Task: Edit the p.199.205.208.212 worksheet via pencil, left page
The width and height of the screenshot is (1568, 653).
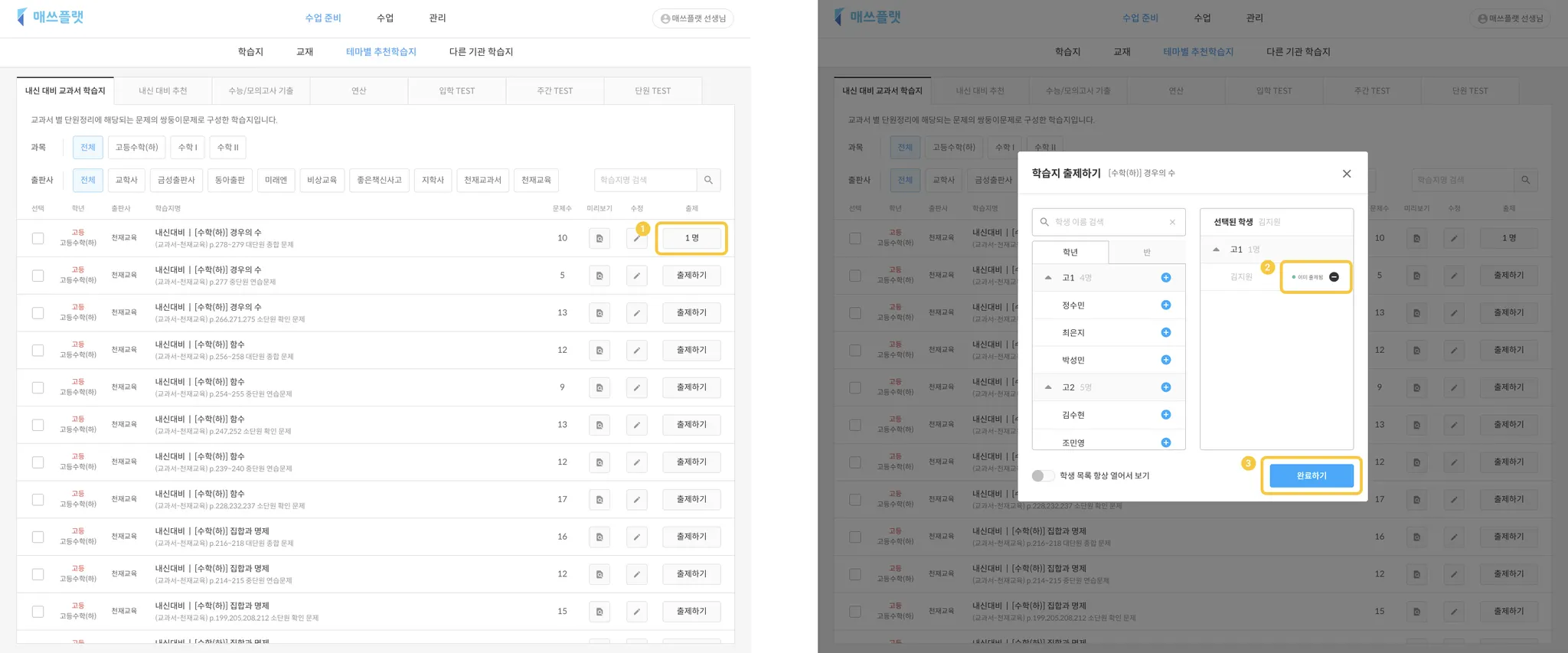Action: coord(636,612)
